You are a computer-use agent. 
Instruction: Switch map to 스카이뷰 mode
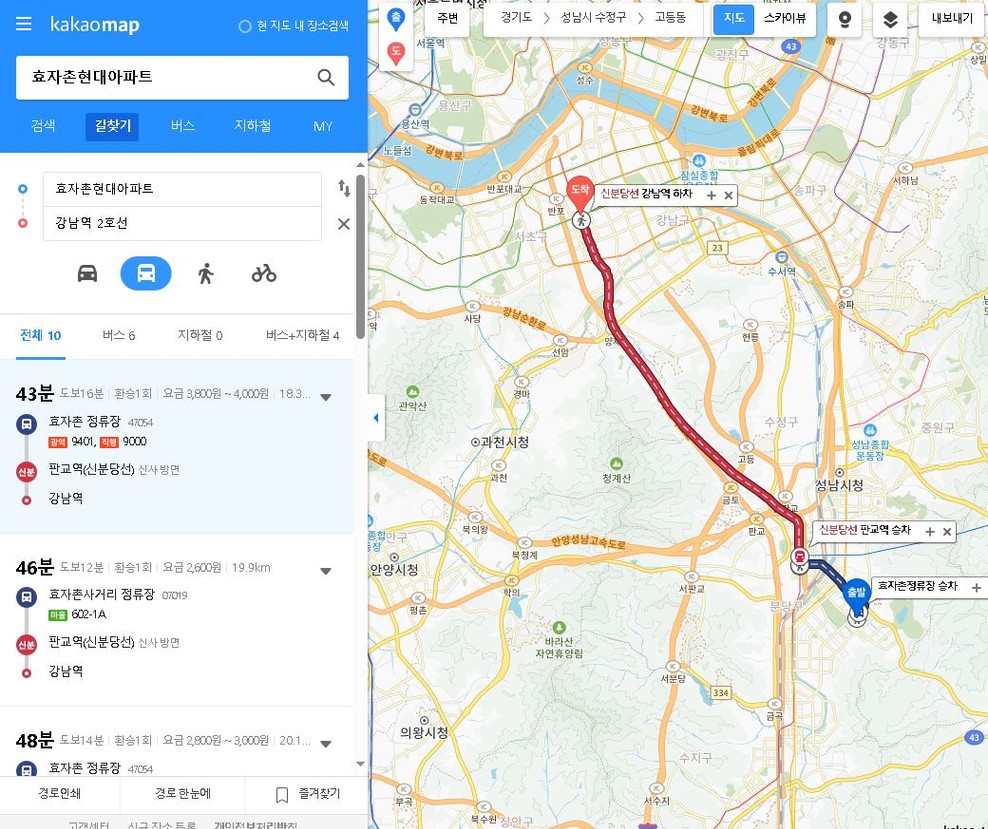click(x=784, y=18)
